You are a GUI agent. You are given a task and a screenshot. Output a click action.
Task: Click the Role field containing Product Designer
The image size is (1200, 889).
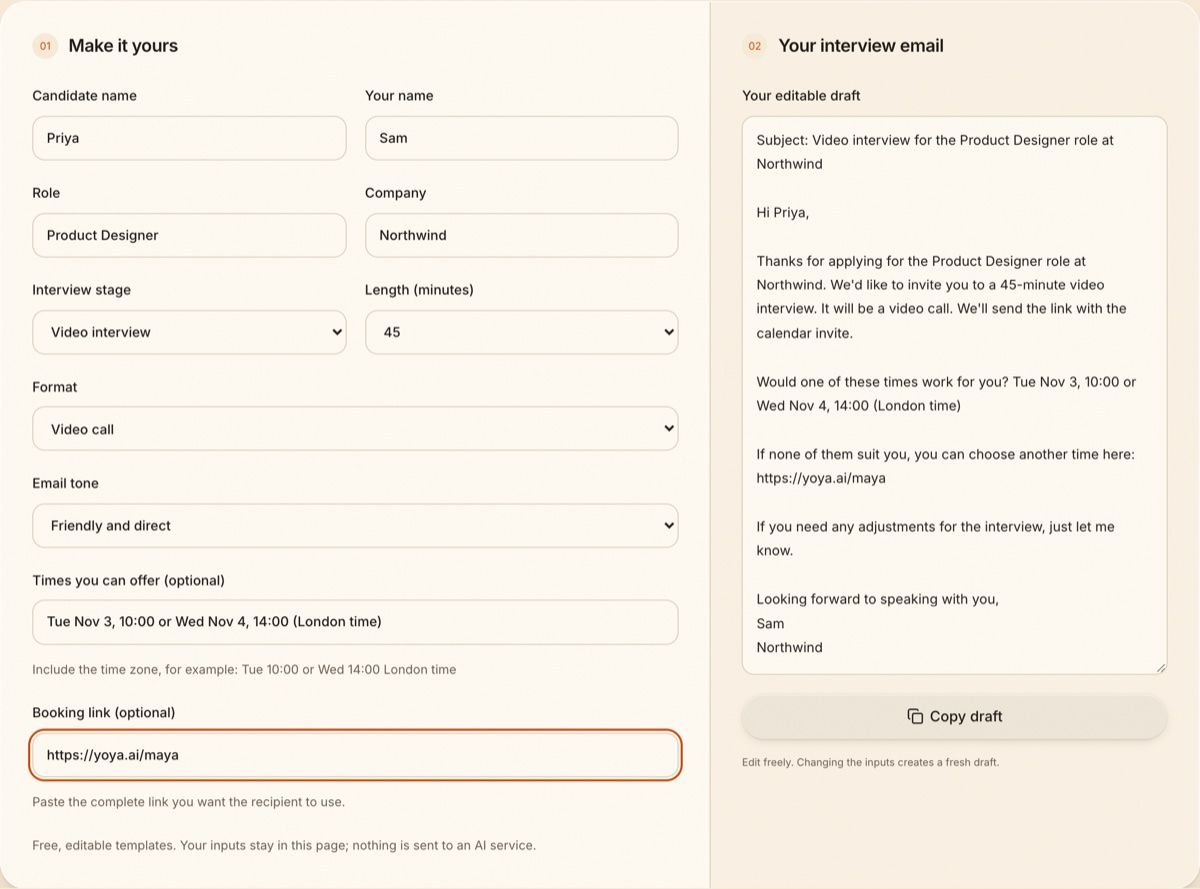point(189,235)
